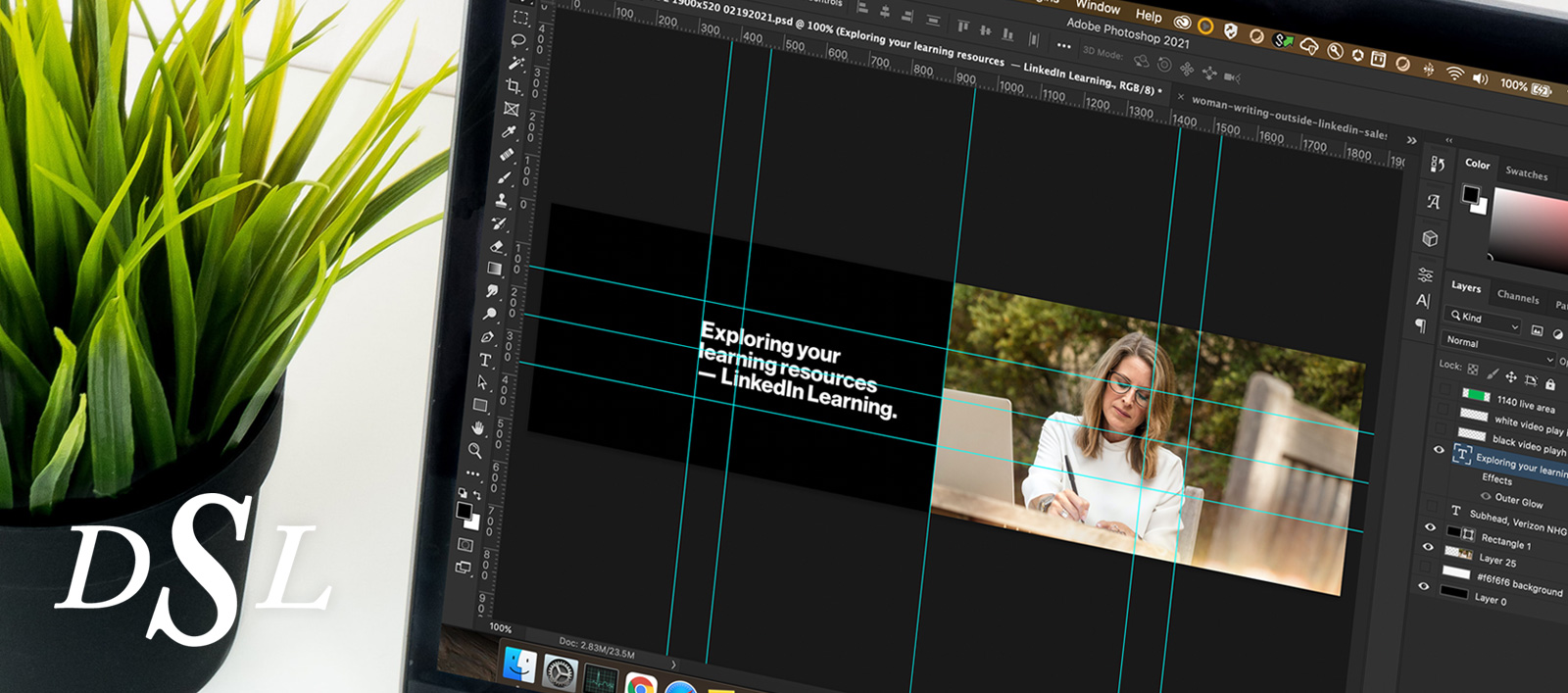Select the Eyedropper tool
The width and height of the screenshot is (1568, 693).
point(510,131)
